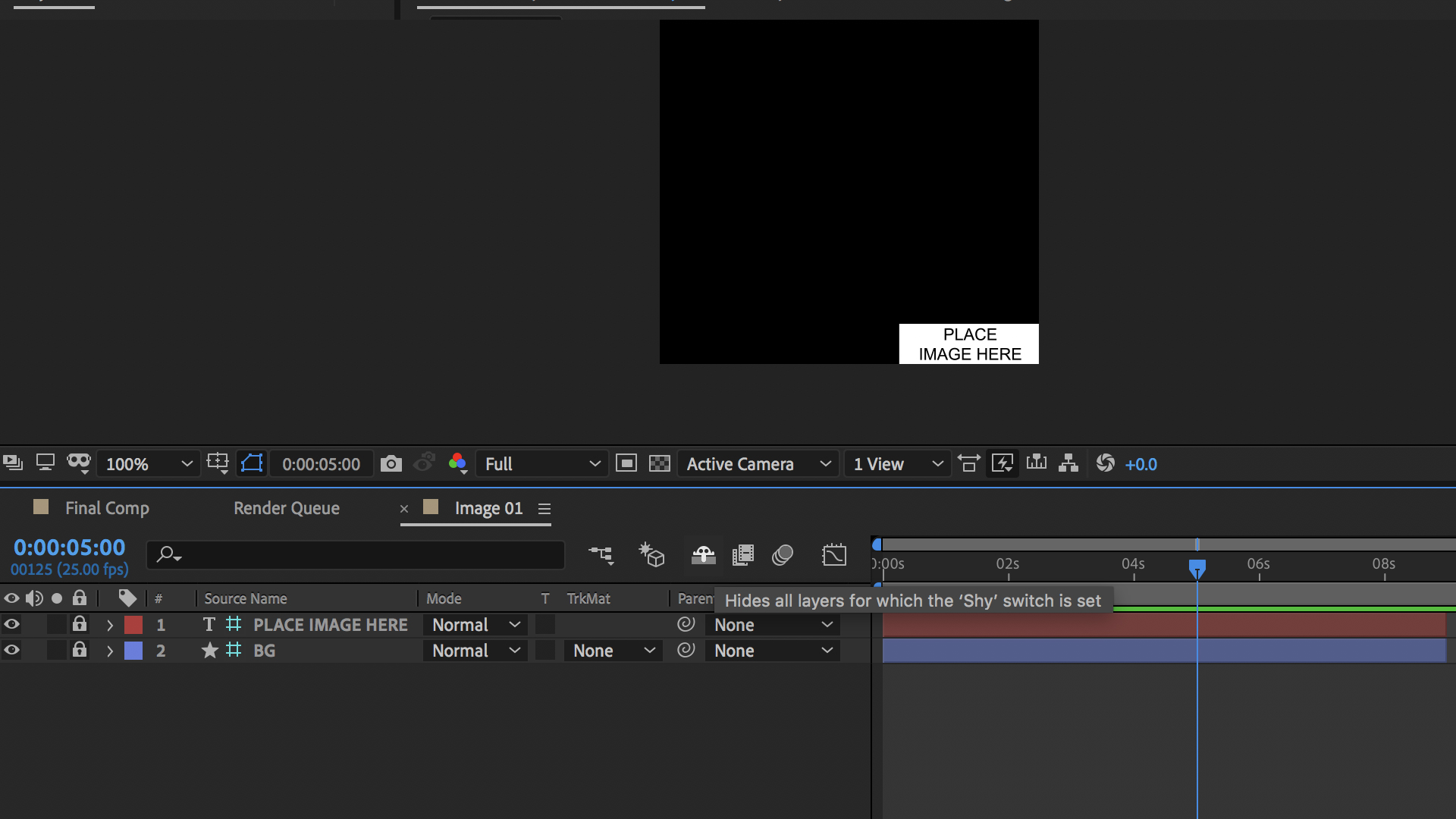This screenshot has width=1456, height=819.
Task: Expand the PLACE IMAGE HERE layer properties
Action: point(110,625)
